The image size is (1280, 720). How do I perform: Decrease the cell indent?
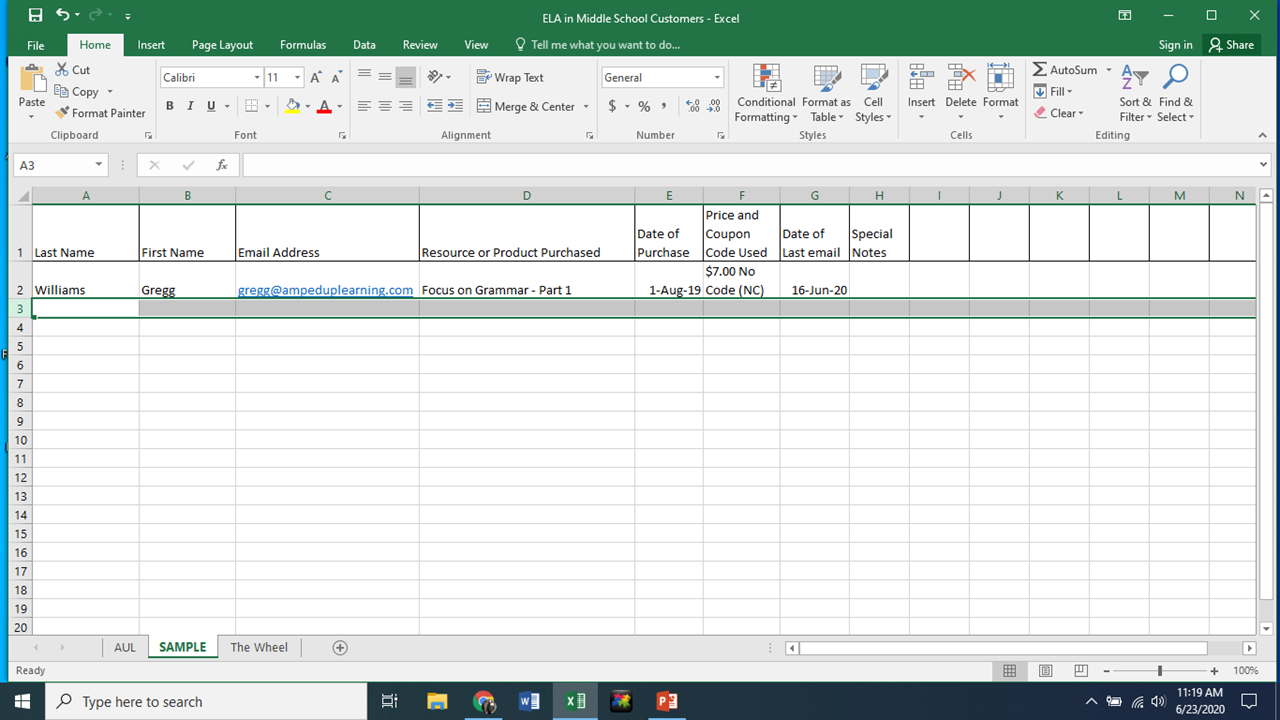pyautogui.click(x=435, y=106)
